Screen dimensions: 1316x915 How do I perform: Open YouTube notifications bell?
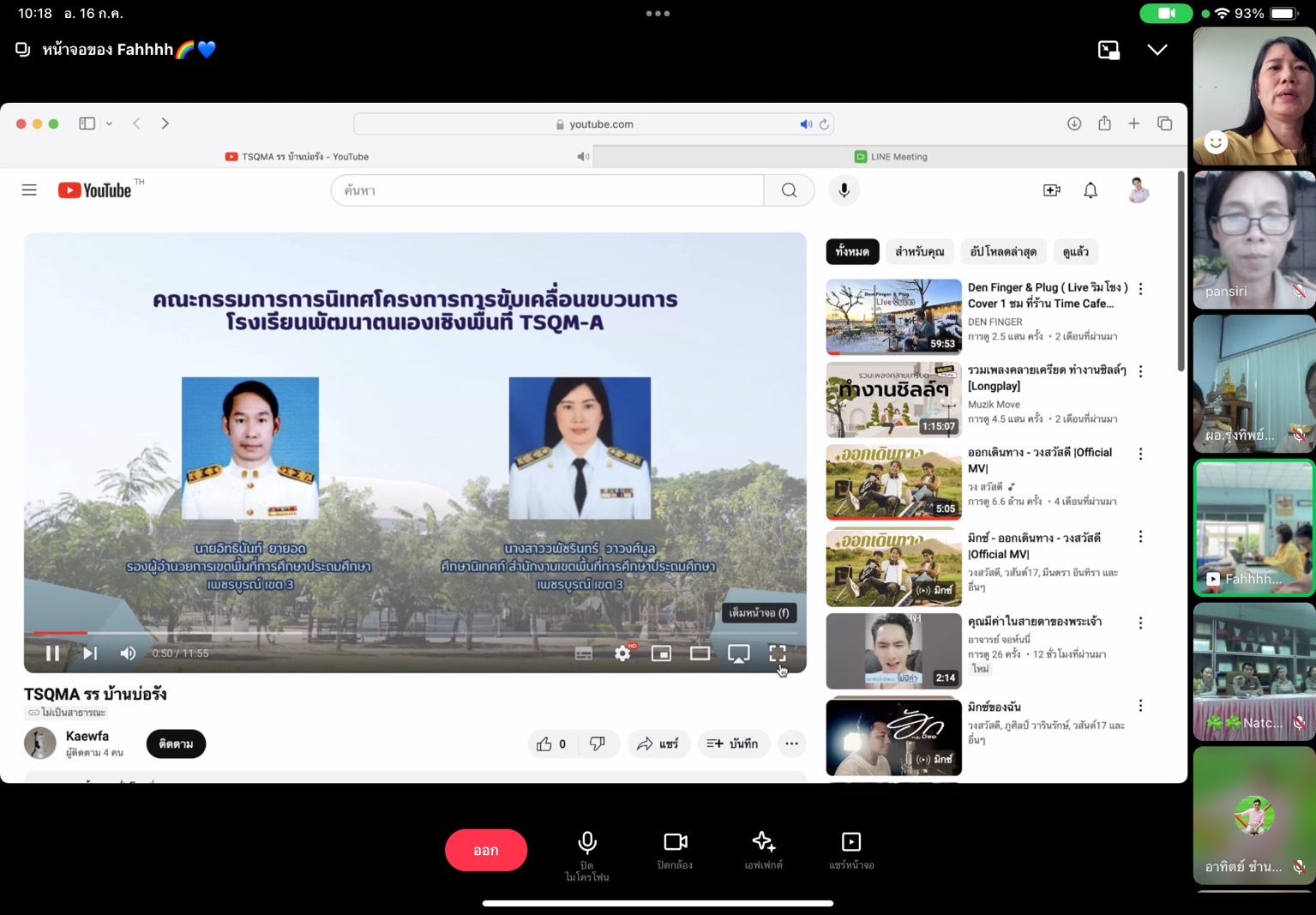[1090, 190]
